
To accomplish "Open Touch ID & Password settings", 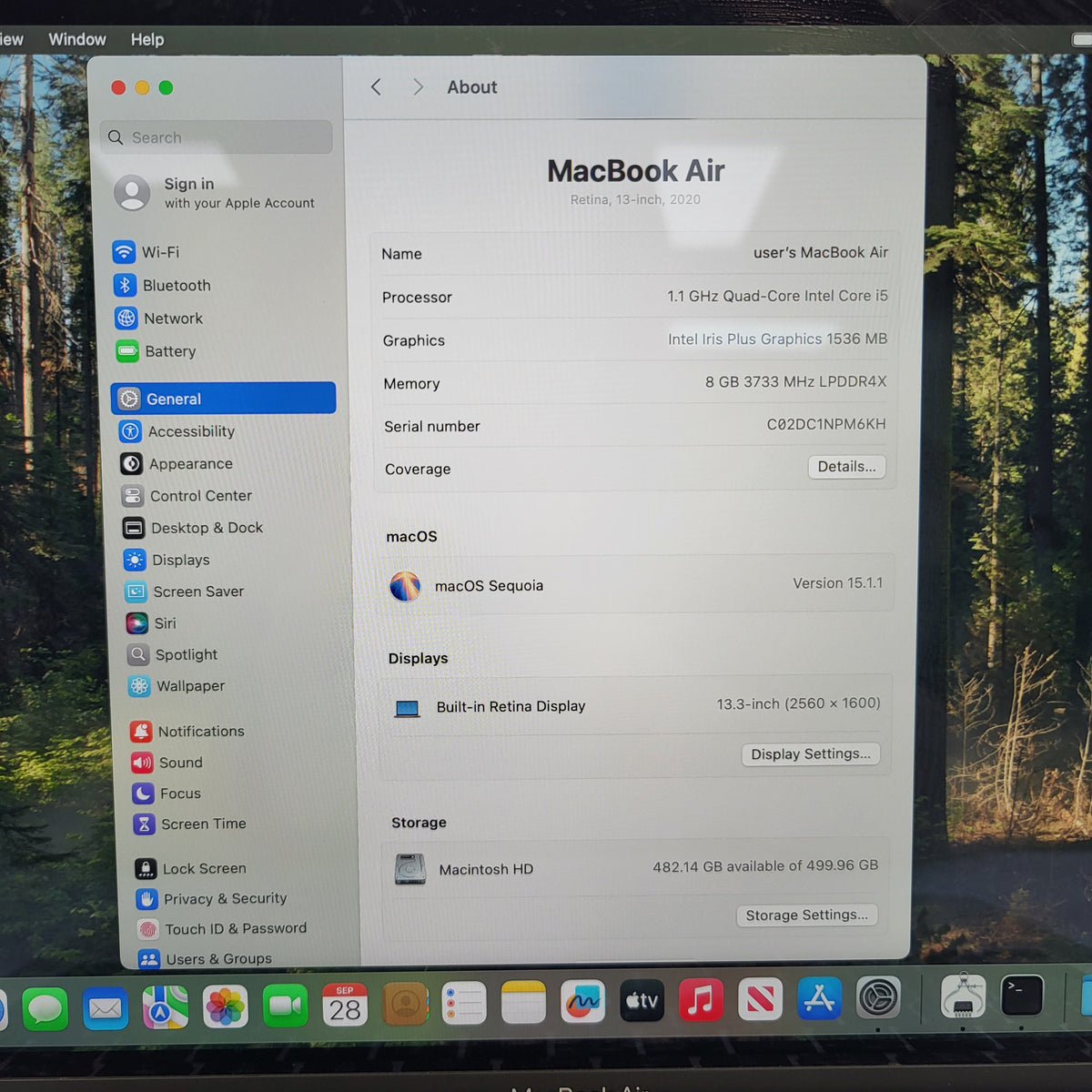I will click(x=223, y=929).
